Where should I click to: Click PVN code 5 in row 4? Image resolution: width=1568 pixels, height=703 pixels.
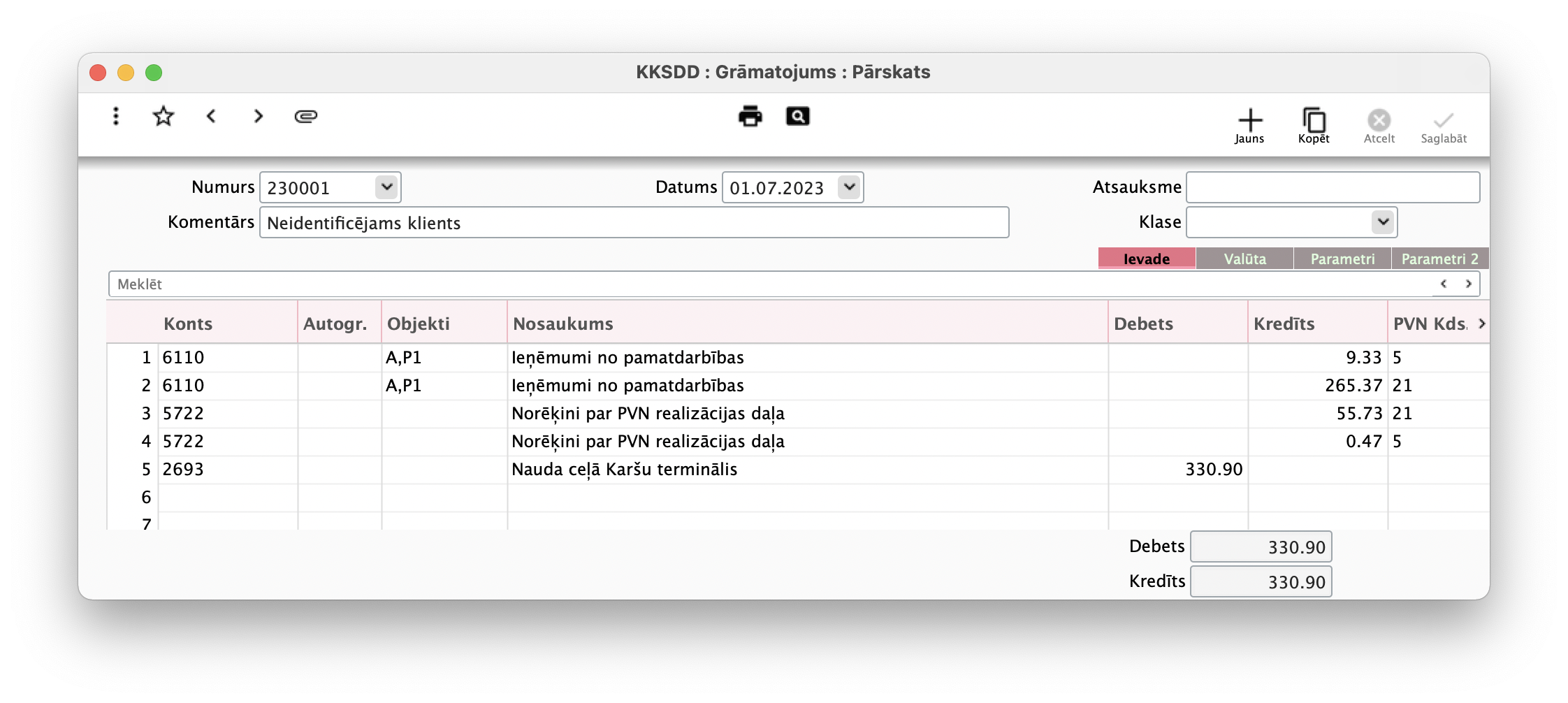[1438, 442]
